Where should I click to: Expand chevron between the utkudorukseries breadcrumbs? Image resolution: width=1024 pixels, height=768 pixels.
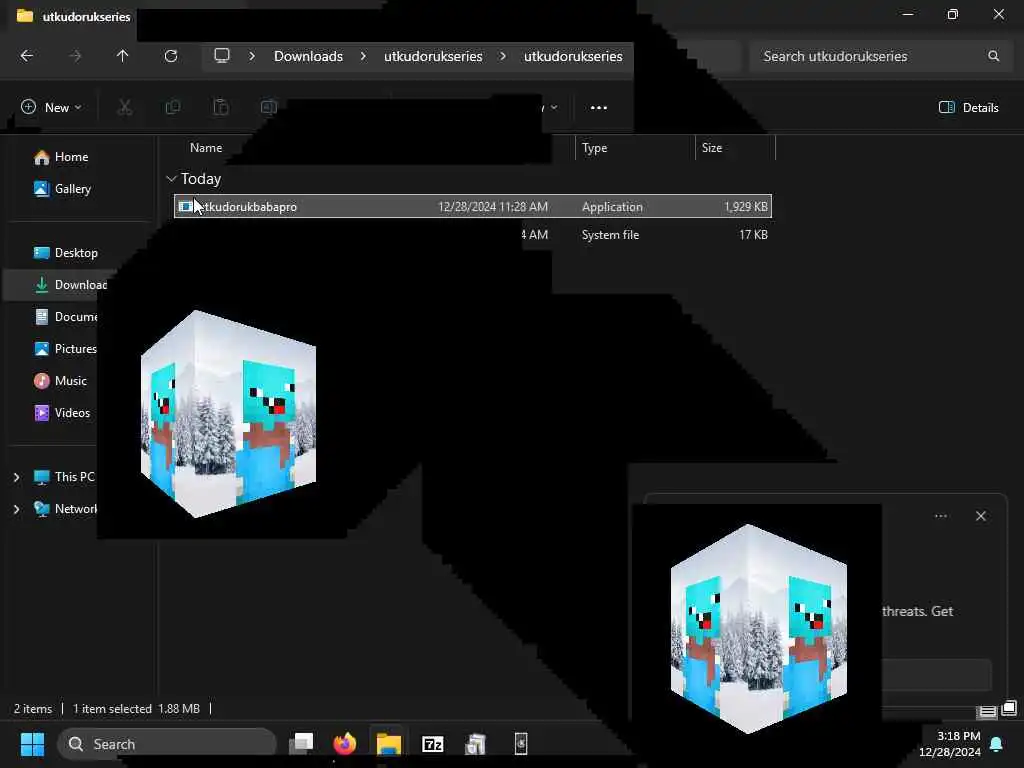coord(503,56)
